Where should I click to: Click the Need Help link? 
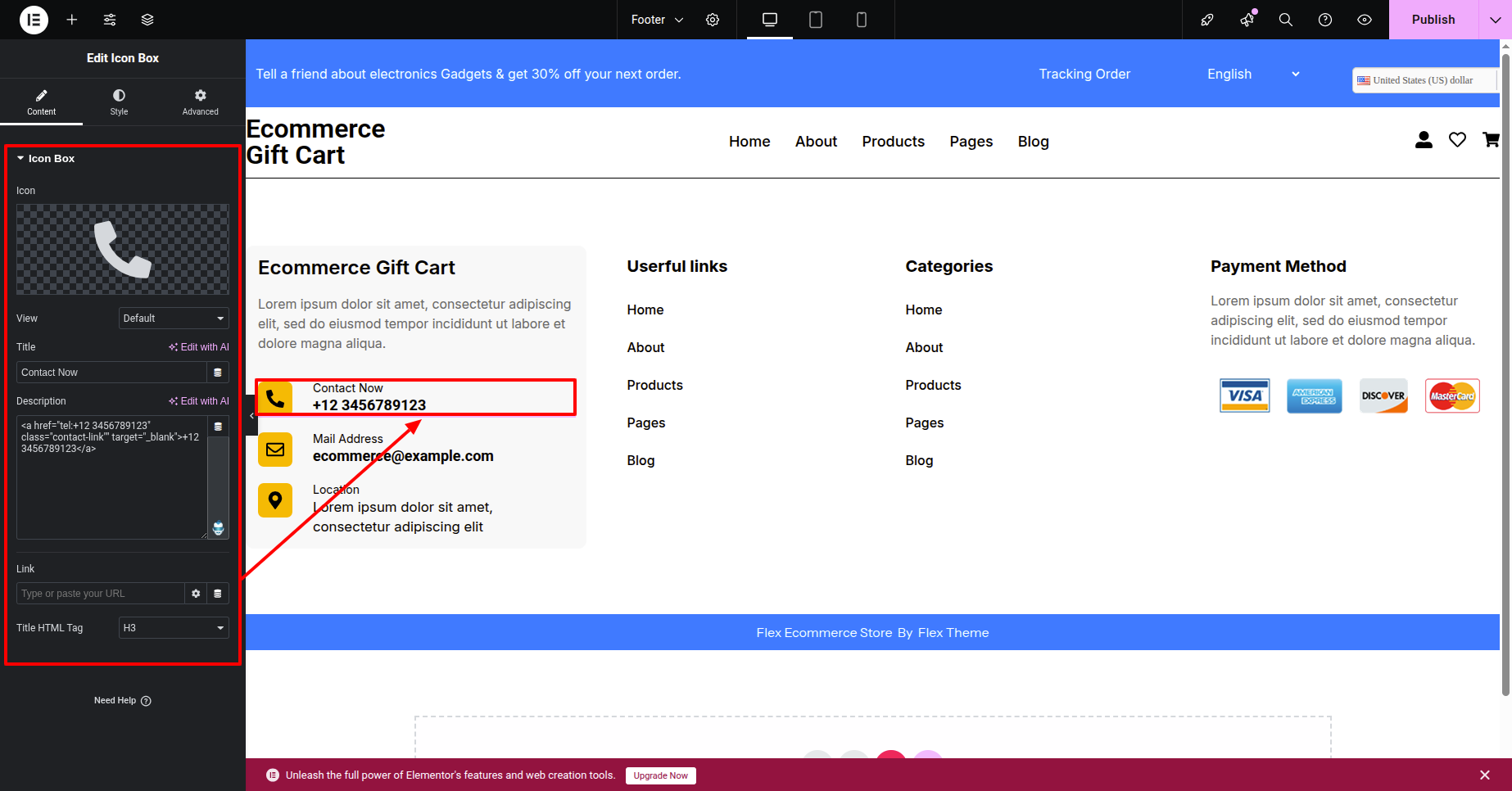click(x=123, y=700)
